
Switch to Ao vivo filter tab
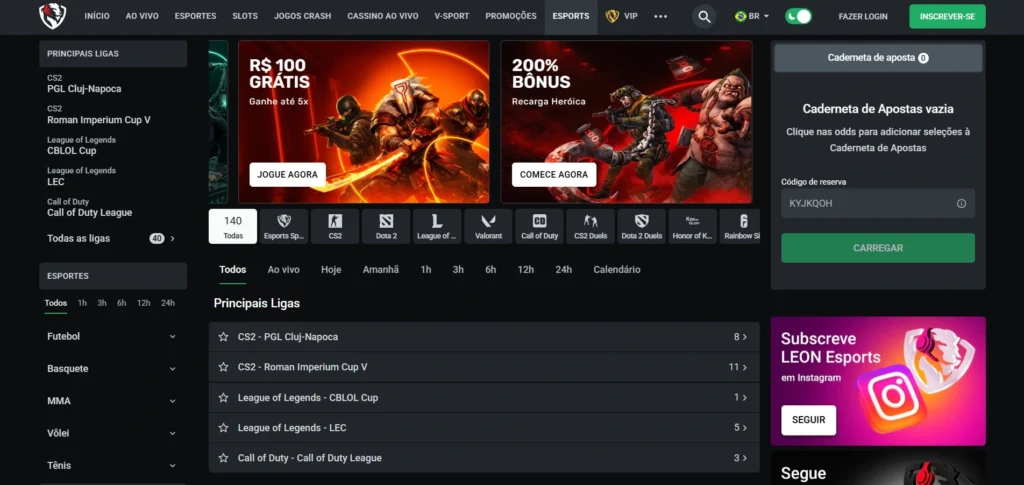283,270
